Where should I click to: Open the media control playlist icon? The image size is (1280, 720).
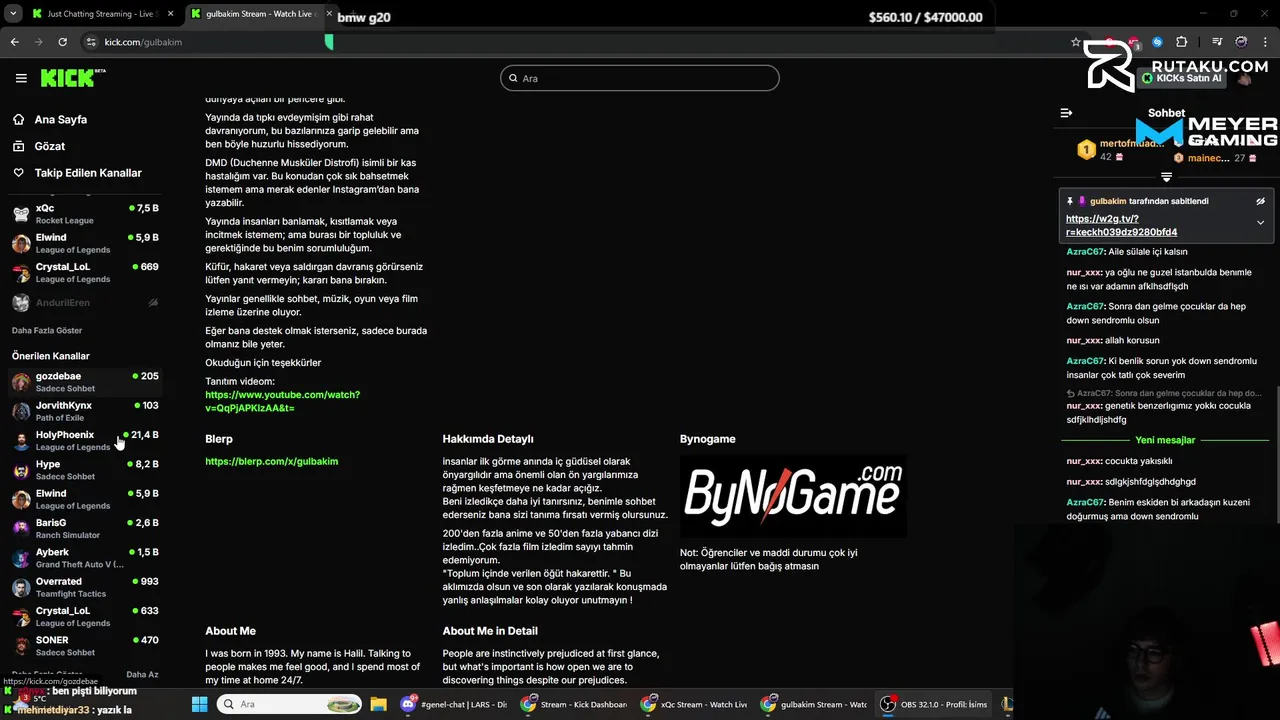(x=1217, y=42)
